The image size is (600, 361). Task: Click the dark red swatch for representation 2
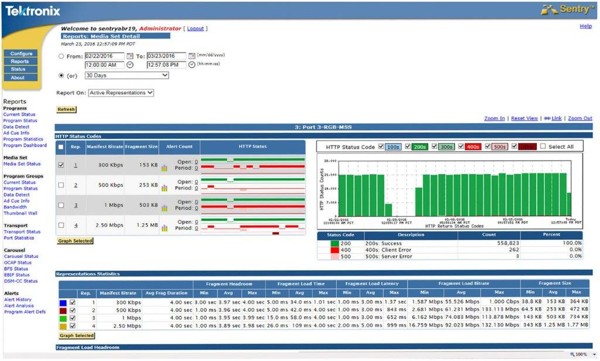63,310
